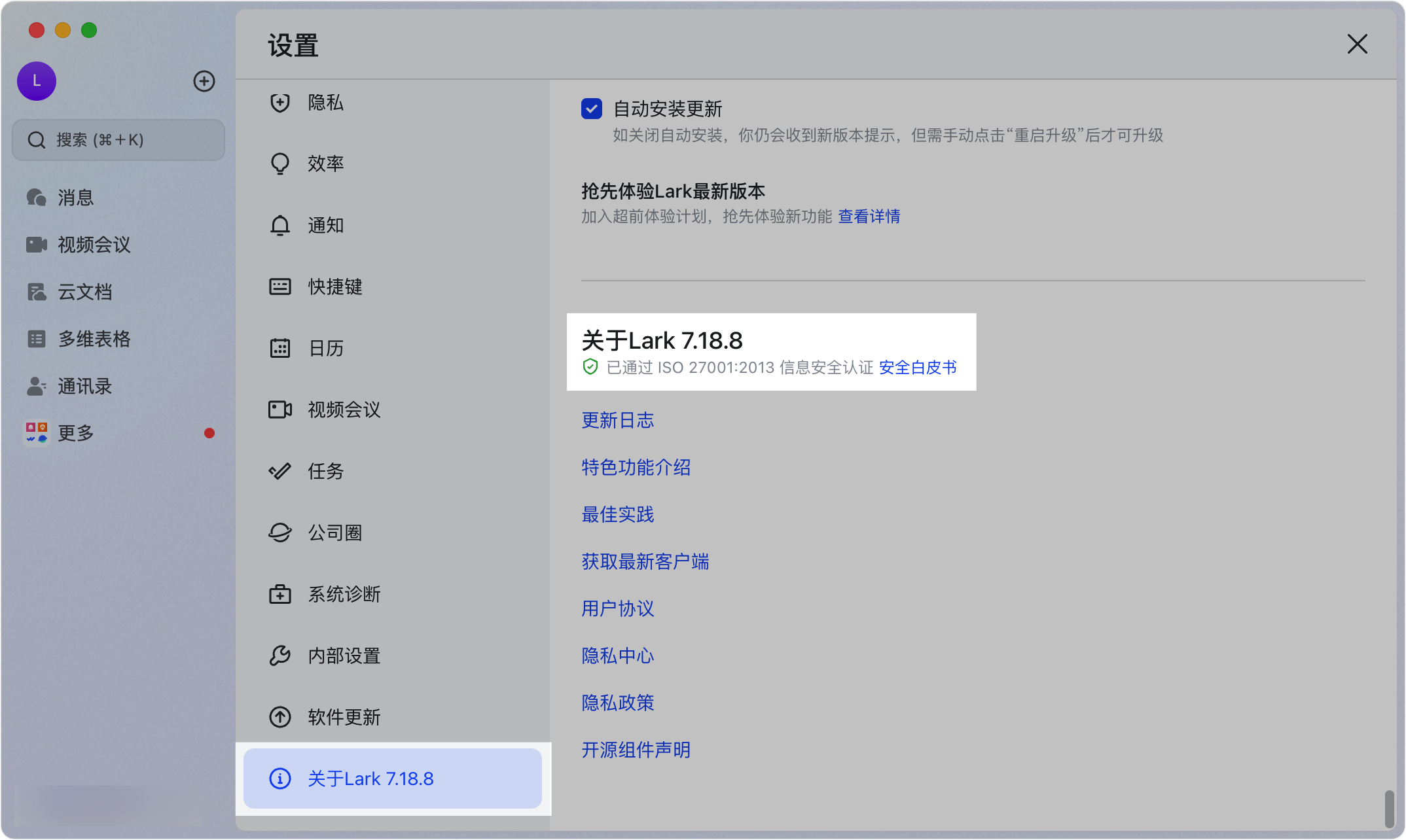The image size is (1406, 840).
Task: Click the purple L profile avatar
Action: [x=37, y=81]
